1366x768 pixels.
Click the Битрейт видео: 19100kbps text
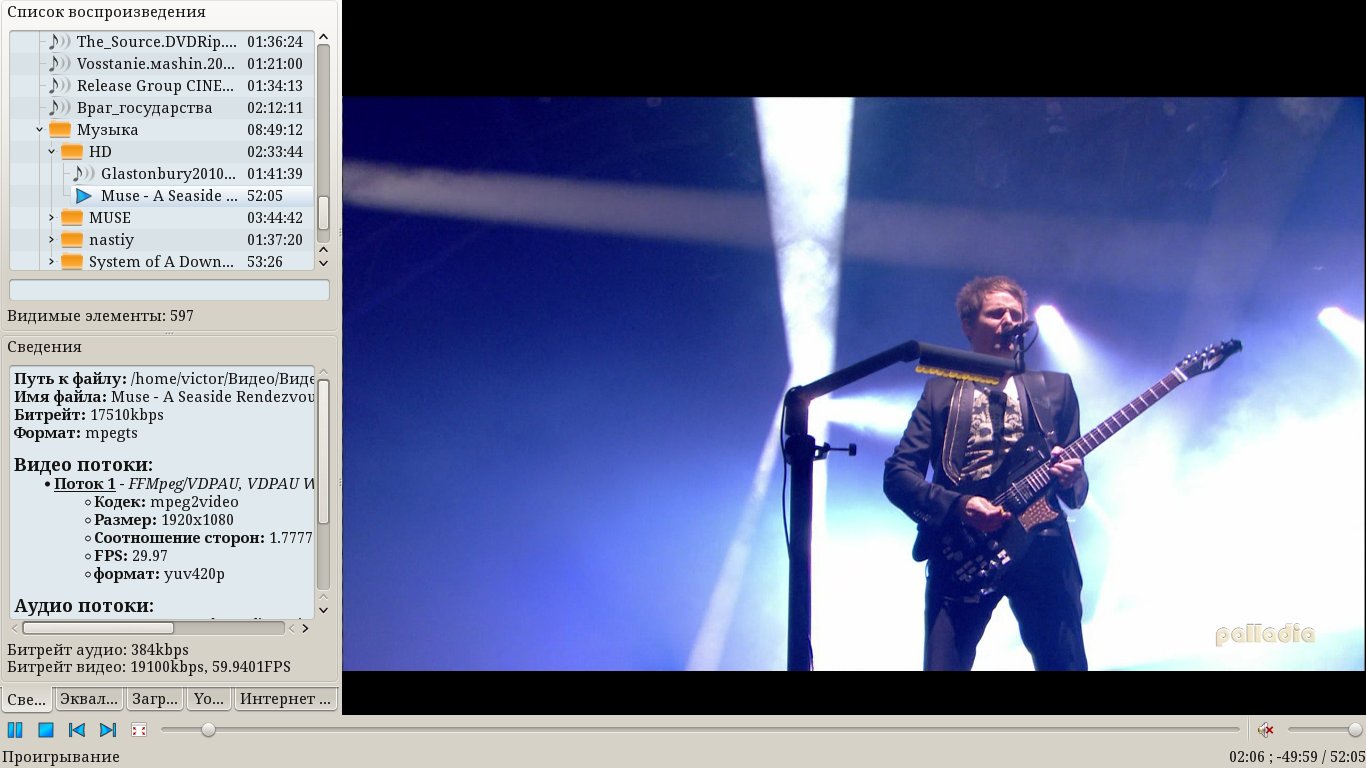149,667
